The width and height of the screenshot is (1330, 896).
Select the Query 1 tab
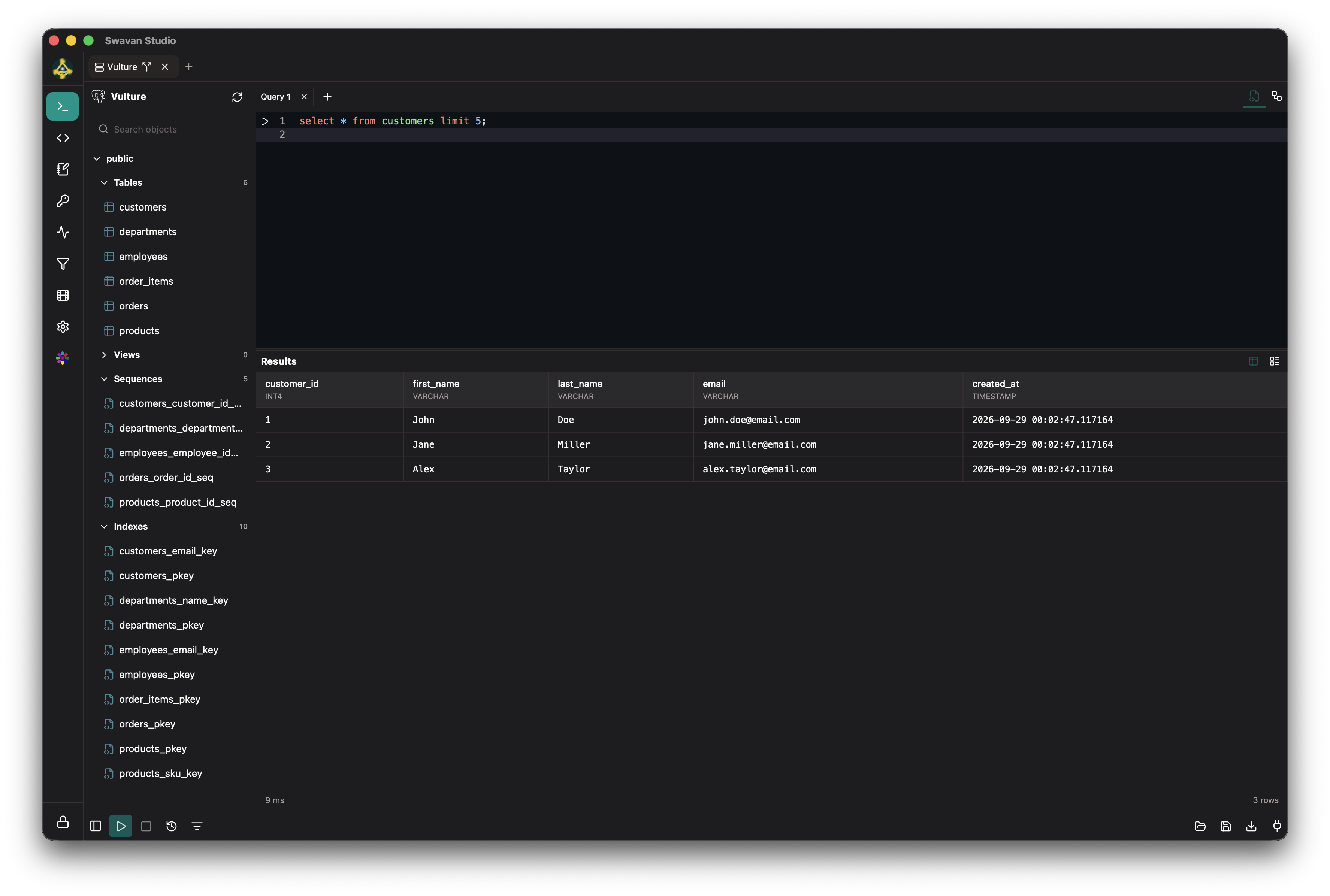[x=275, y=97]
